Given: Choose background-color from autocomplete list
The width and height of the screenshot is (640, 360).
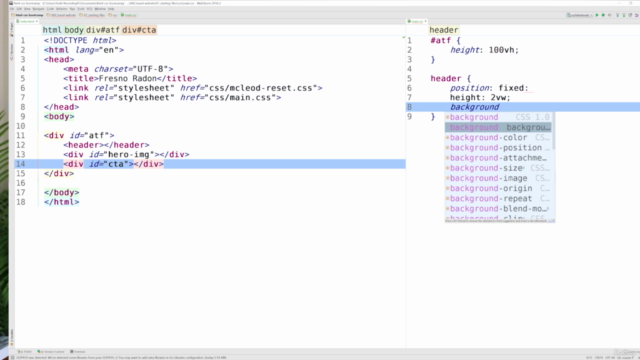Looking at the screenshot, I should (x=498, y=138).
